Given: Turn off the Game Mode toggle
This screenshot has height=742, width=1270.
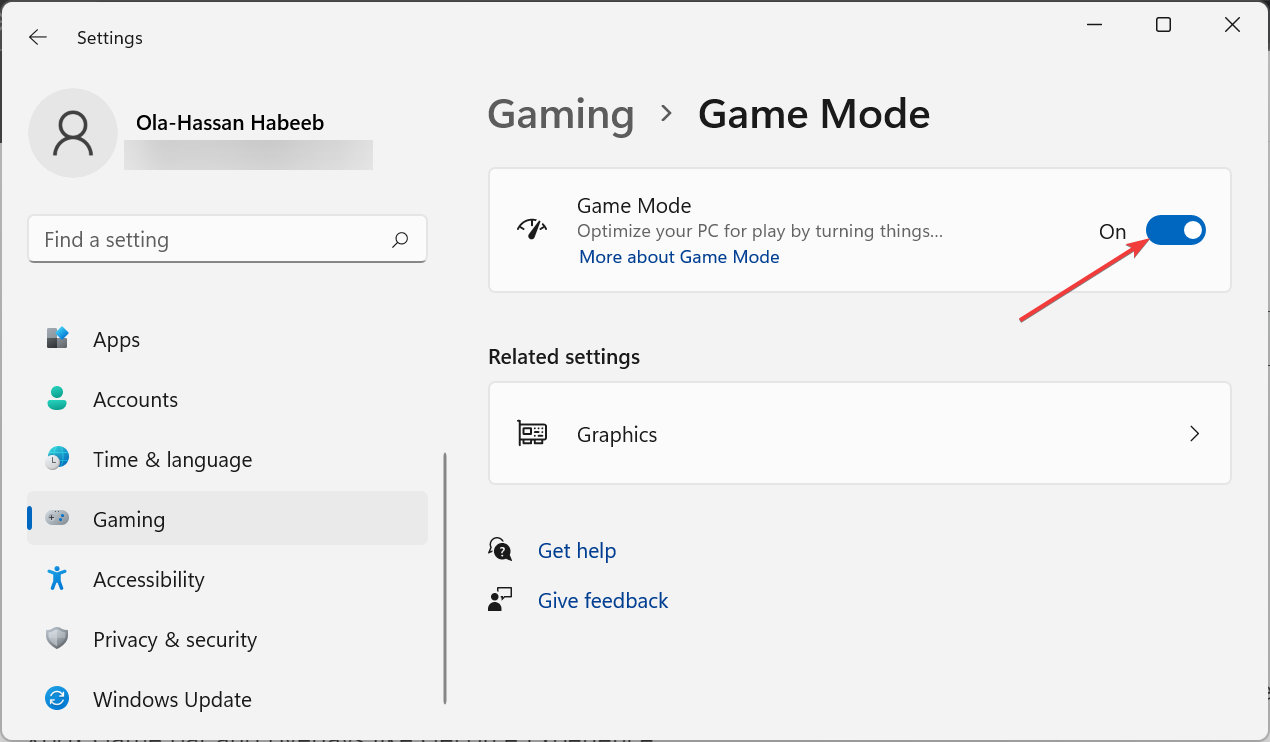Looking at the screenshot, I should tap(1175, 231).
